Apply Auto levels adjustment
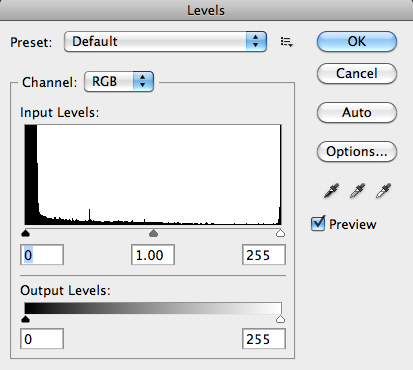The image size is (413, 370). [x=357, y=113]
